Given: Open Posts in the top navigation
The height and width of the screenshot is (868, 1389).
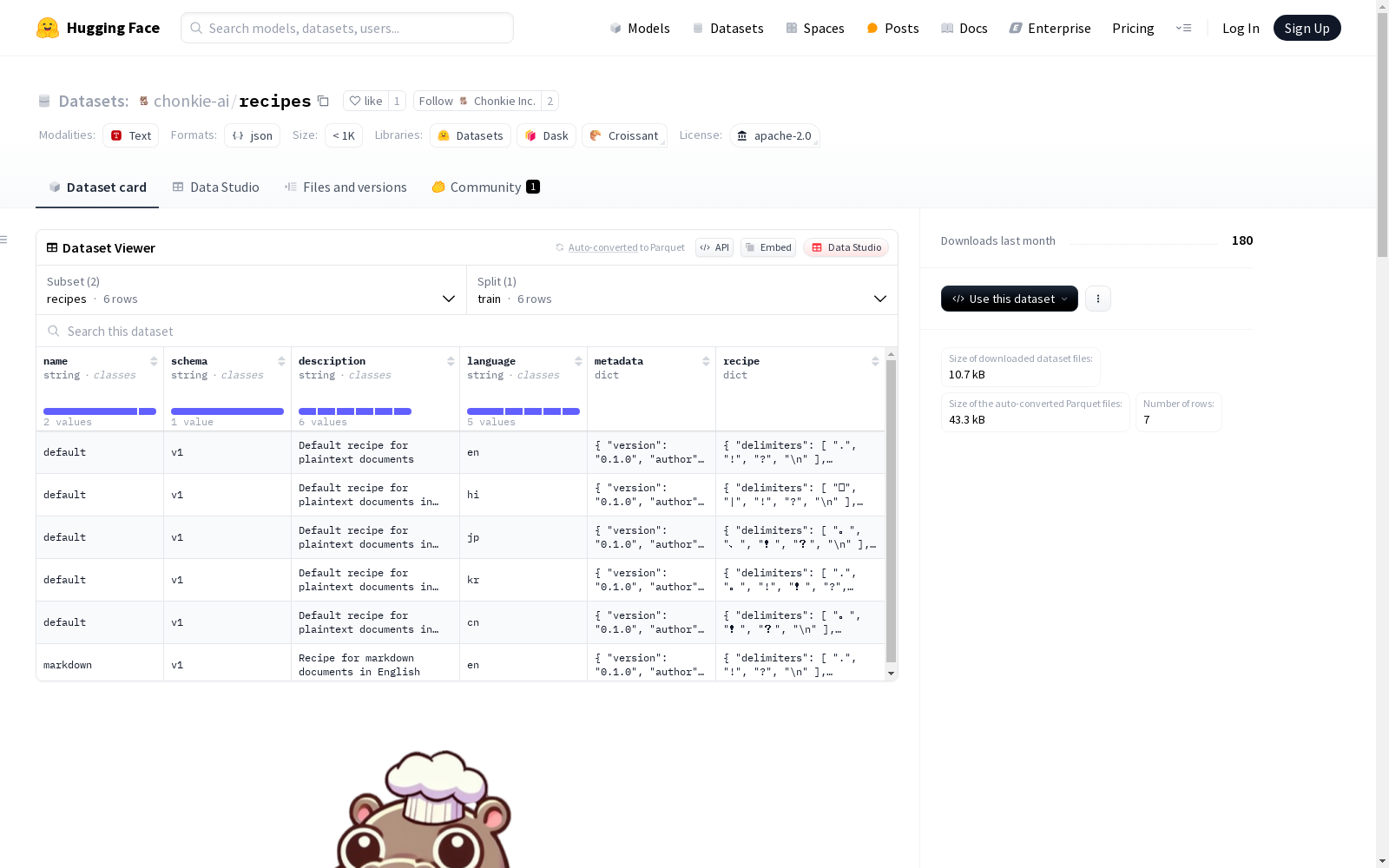Looking at the screenshot, I should point(892,28).
